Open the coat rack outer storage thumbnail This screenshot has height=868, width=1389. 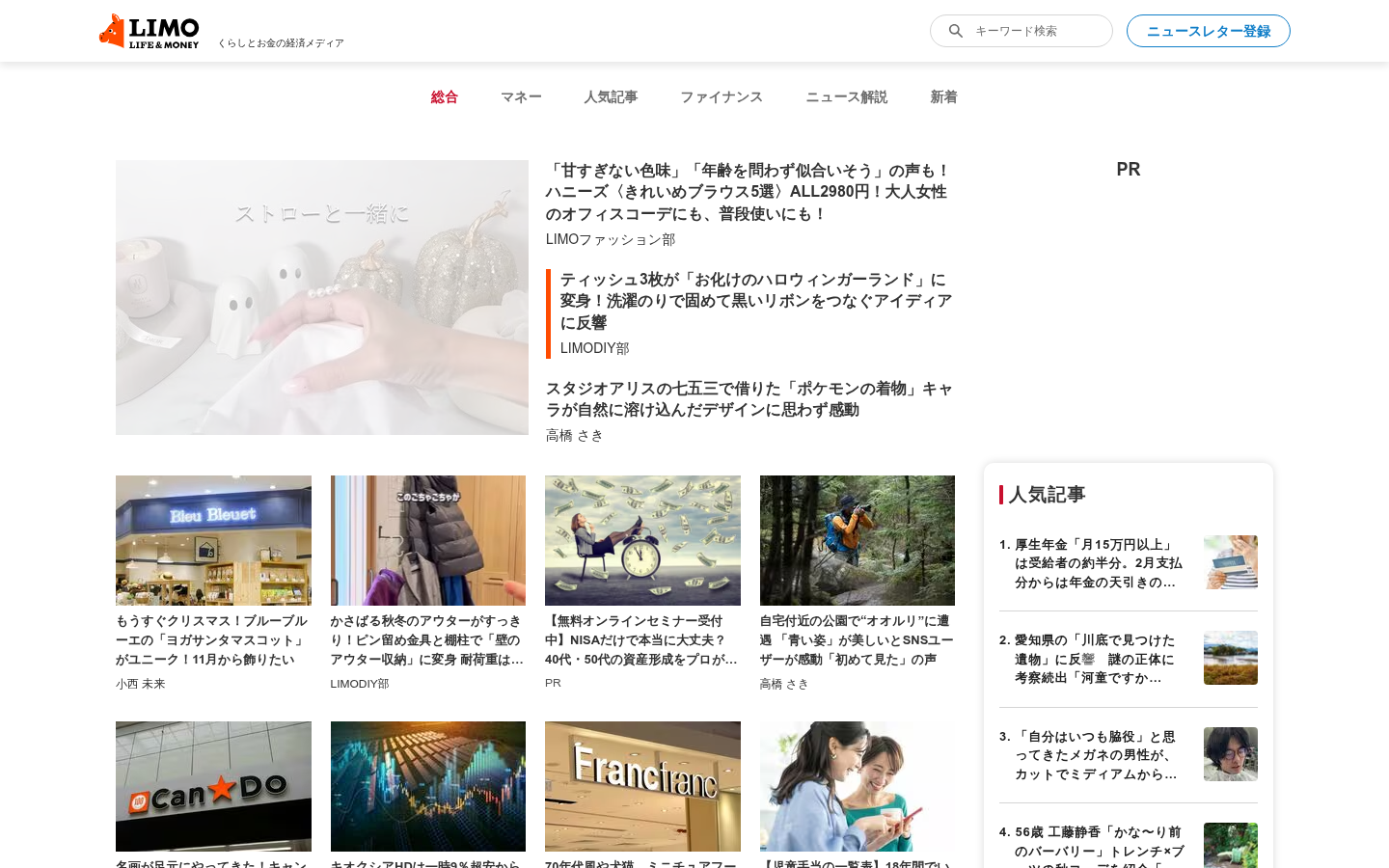[428, 540]
